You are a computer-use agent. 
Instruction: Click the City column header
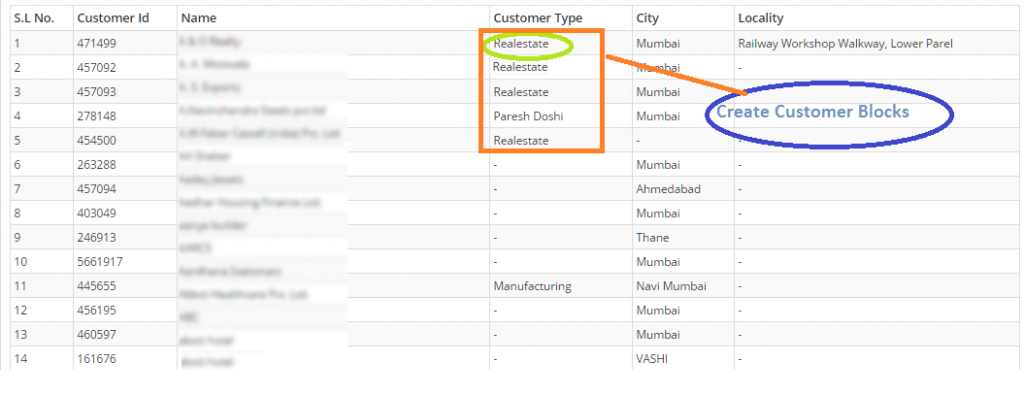click(647, 18)
